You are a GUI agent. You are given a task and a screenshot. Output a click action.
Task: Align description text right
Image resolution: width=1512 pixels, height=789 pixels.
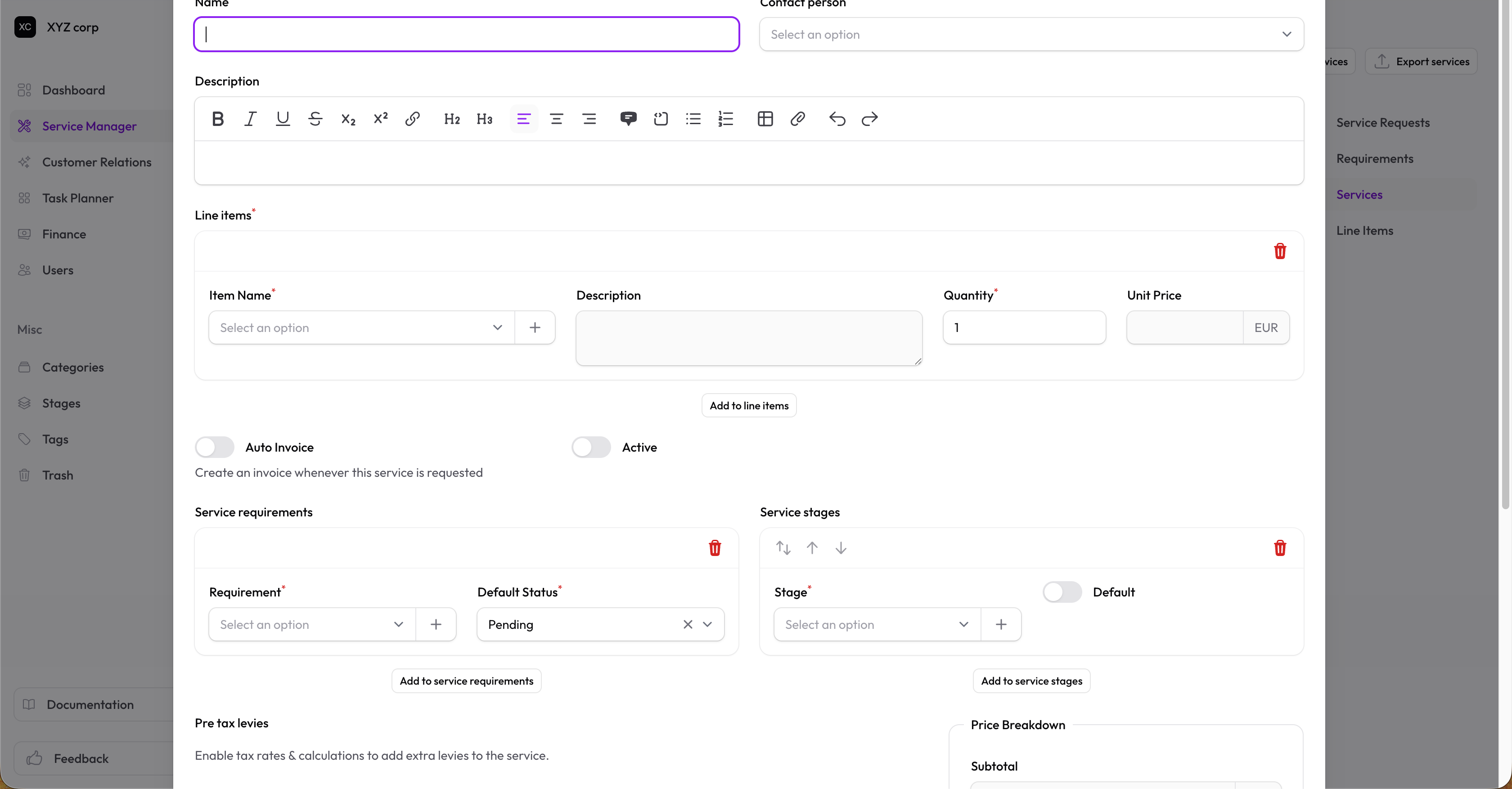pyautogui.click(x=589, y=119)
